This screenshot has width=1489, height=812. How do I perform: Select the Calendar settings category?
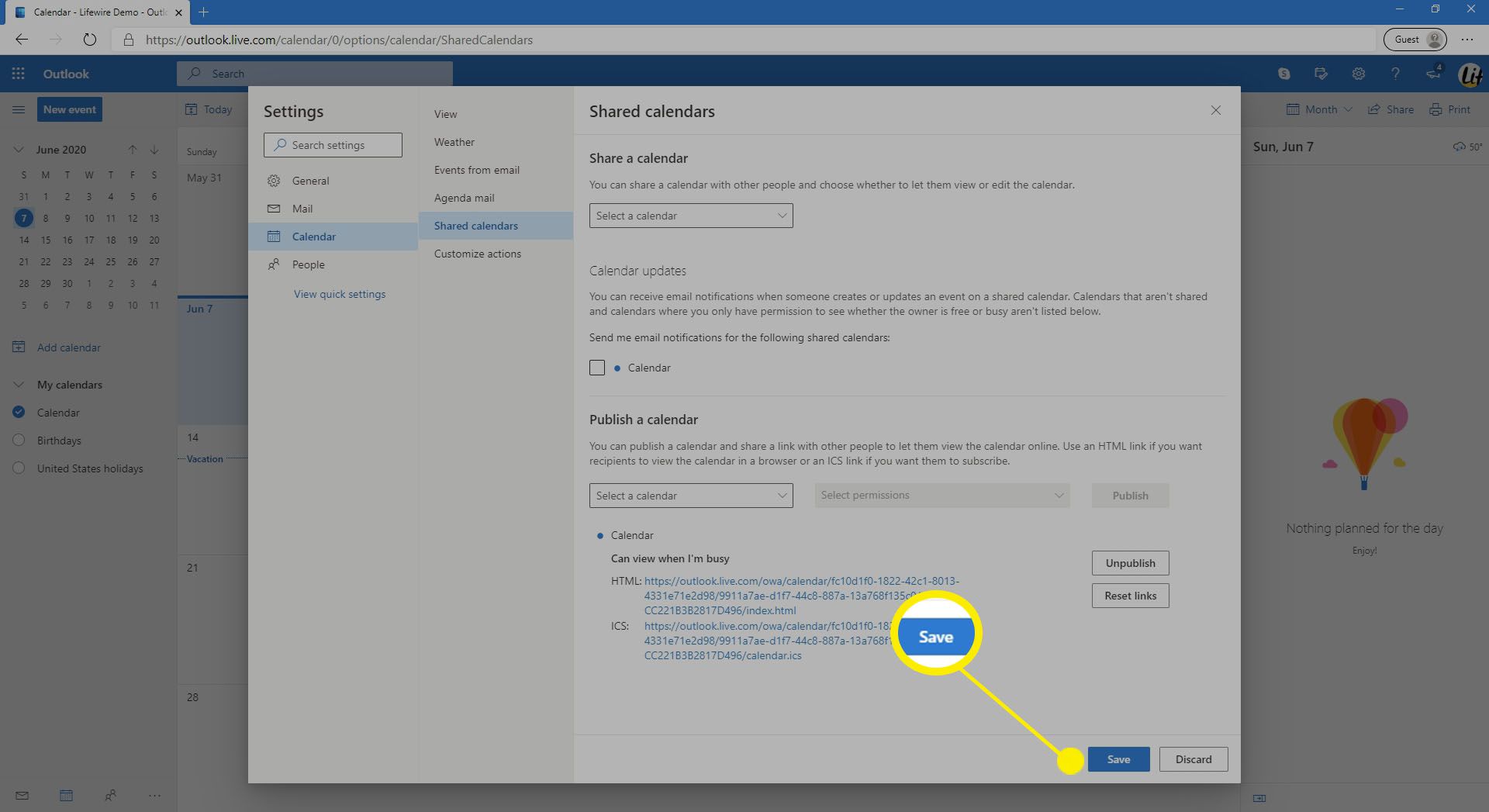[x=333, y=237]
